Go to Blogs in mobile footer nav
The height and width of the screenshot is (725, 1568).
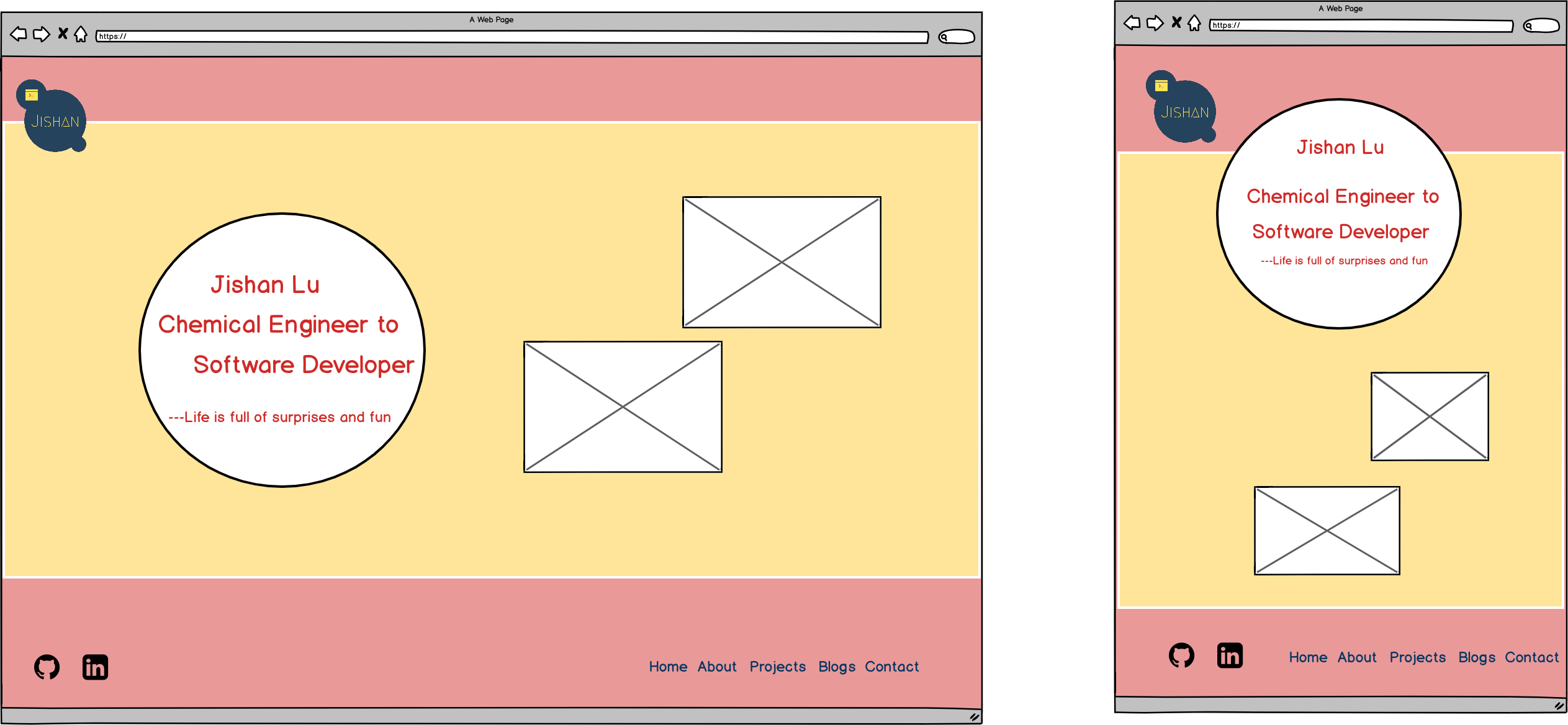tap(1477, 657)
